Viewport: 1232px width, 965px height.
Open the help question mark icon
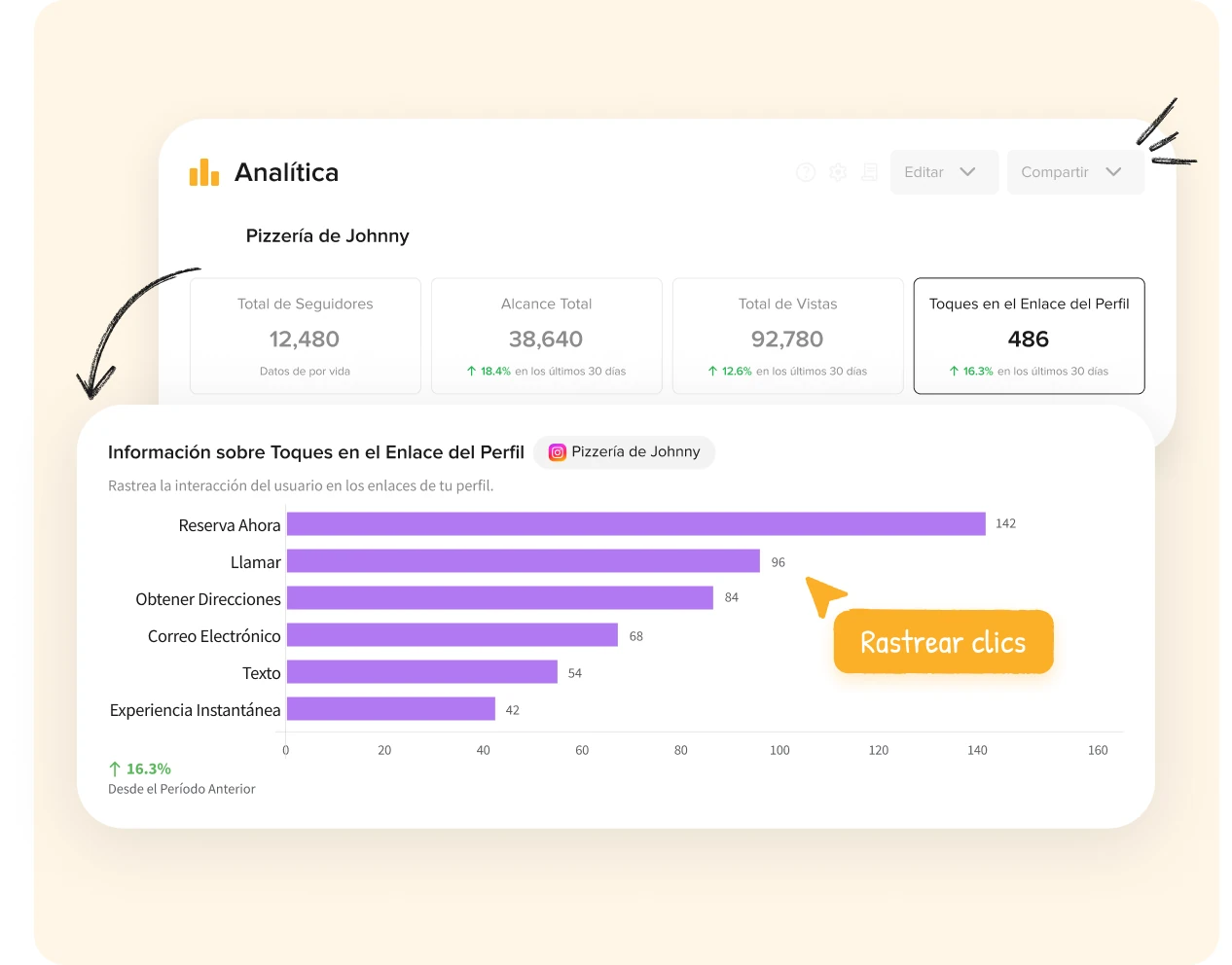[x=806, y=172]
